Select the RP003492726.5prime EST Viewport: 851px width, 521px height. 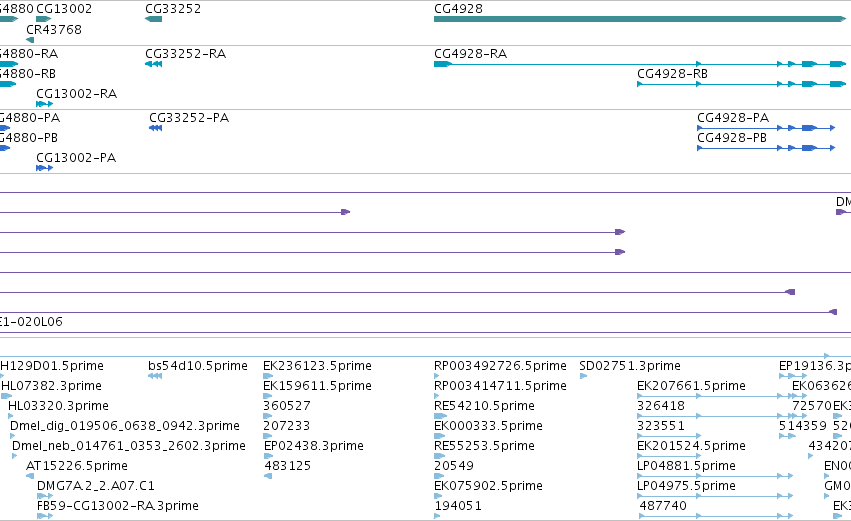[x=500, y=366]
